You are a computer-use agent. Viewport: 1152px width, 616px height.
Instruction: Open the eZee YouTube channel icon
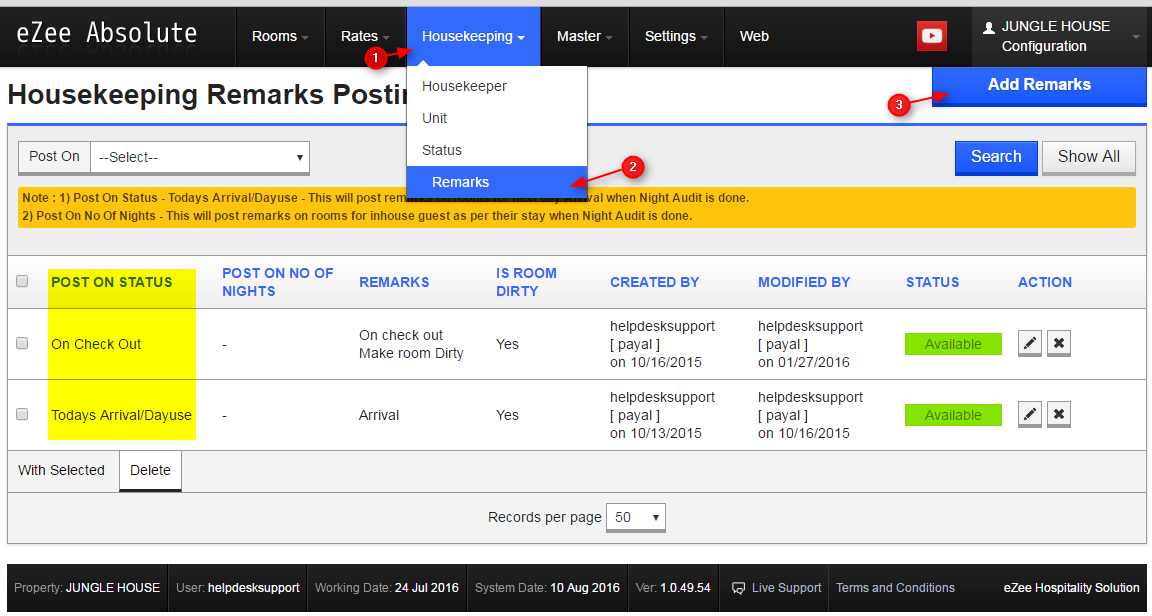tap(931, 36)
